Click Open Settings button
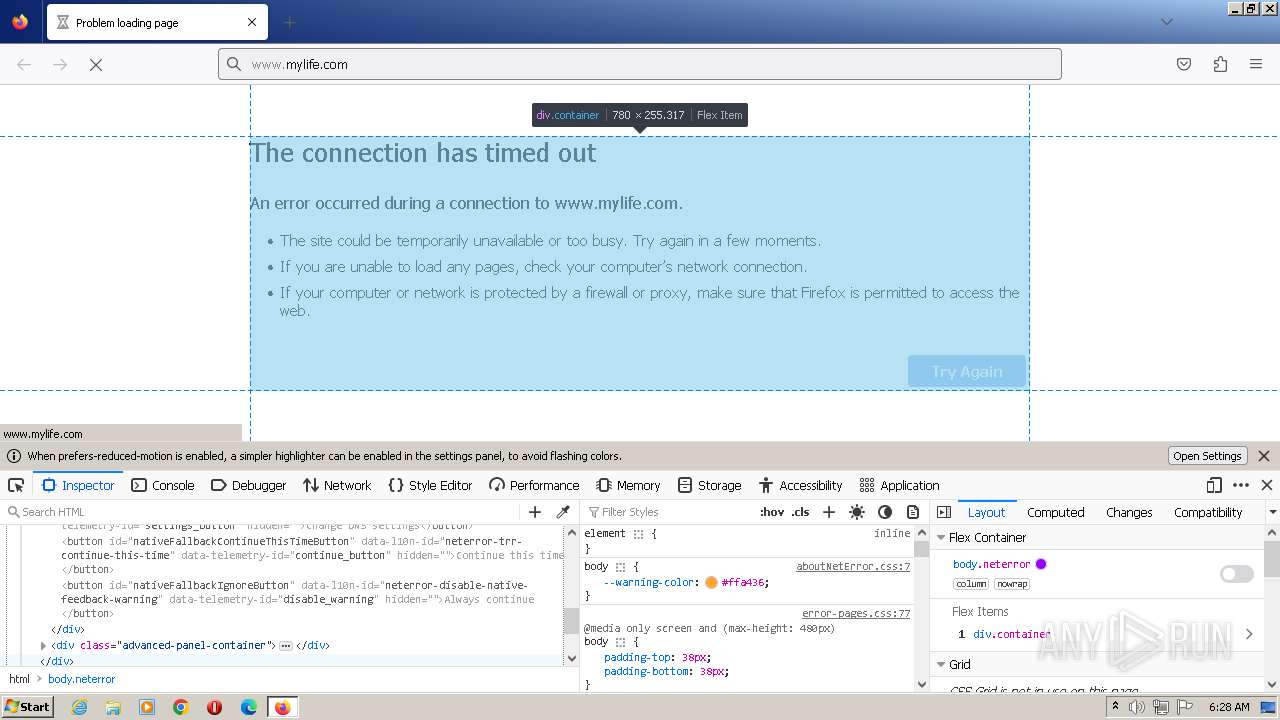 coord(1207,456)
